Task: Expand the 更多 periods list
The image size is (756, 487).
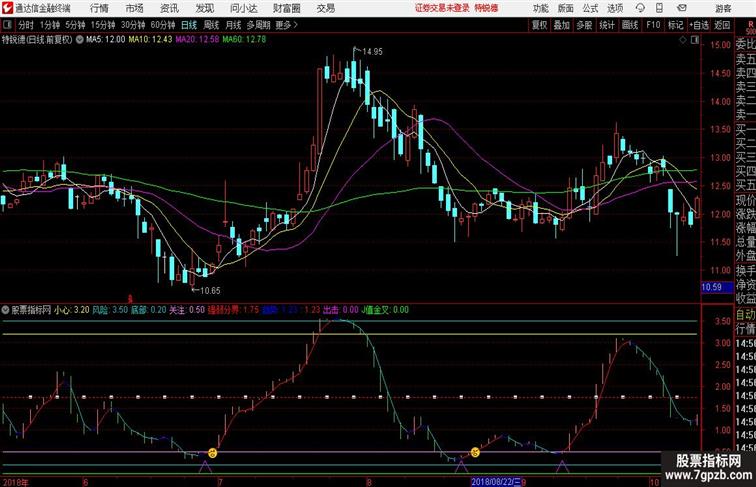Action: coord(286,25)
